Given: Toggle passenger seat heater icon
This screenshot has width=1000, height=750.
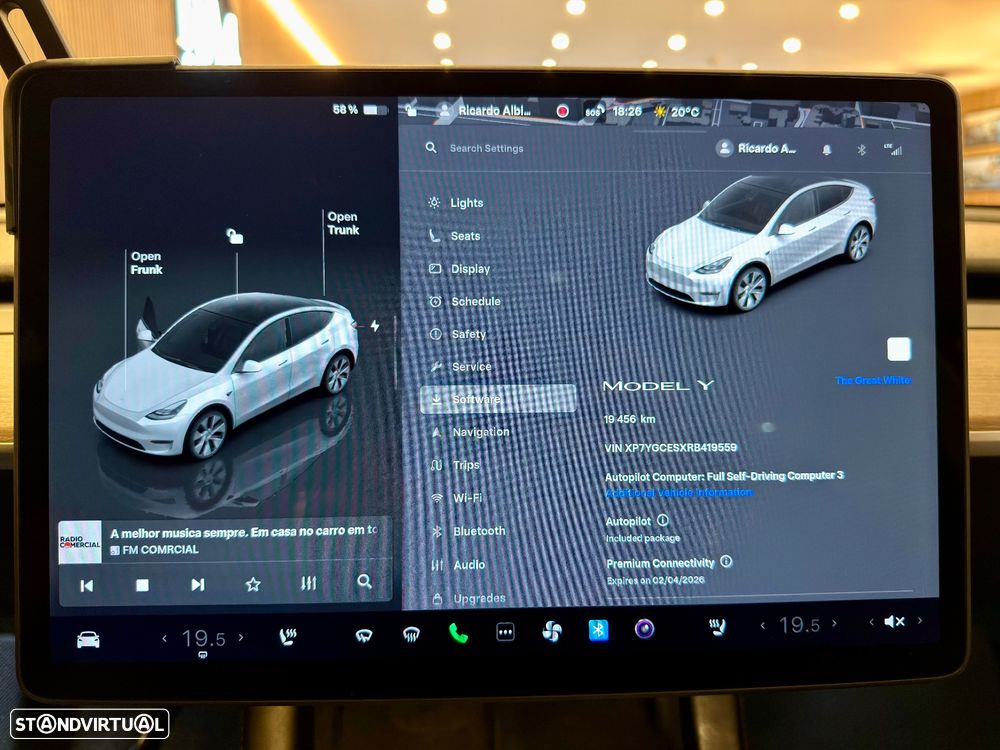Looking at the screenshot, I should [717, 628].
